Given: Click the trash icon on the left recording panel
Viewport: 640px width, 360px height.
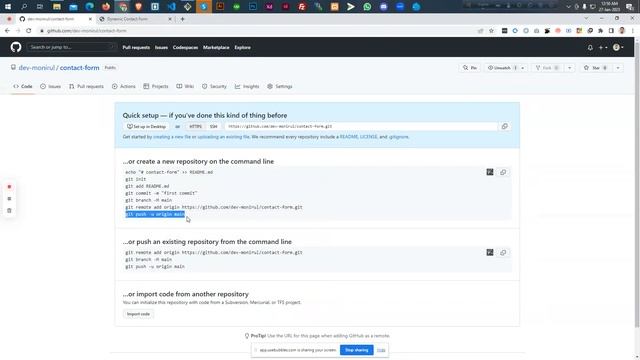Looking at the screenshot, I should 9,211.
